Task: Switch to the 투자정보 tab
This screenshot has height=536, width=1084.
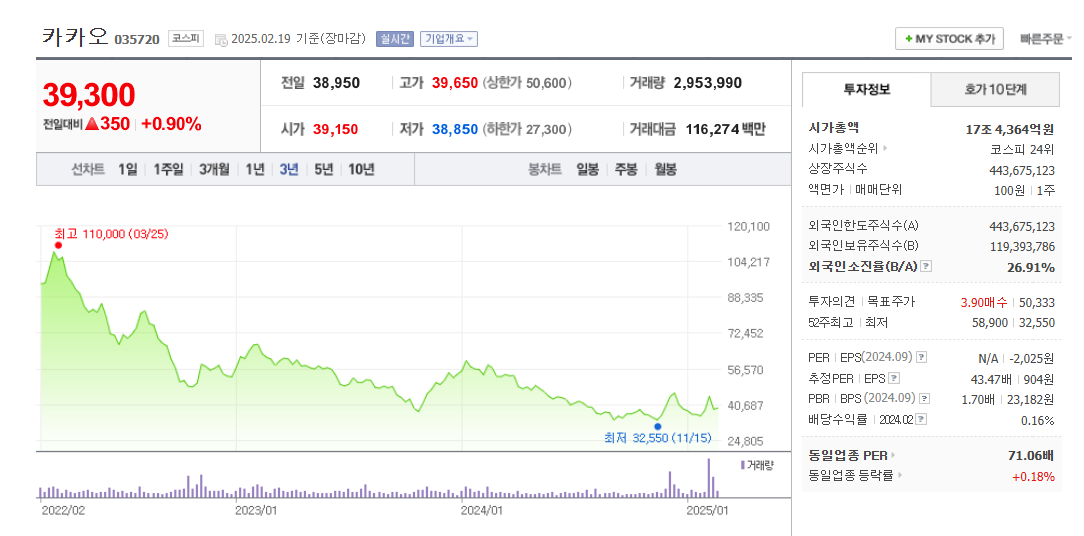Action: 866,89
